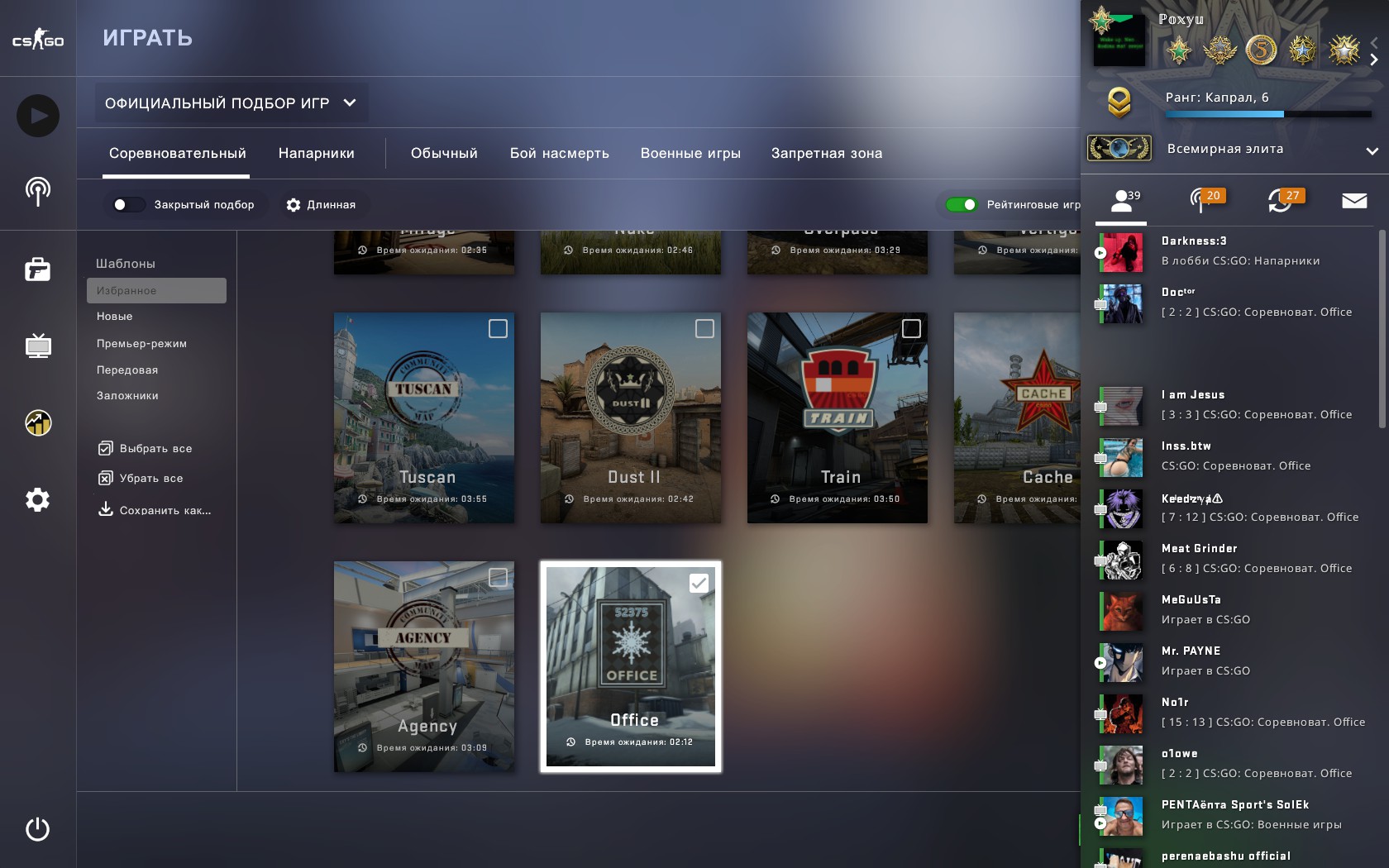Screen dimensions: 1389x868
Task: Uncheck the Office map checkbox
Action: pos(699,584)
